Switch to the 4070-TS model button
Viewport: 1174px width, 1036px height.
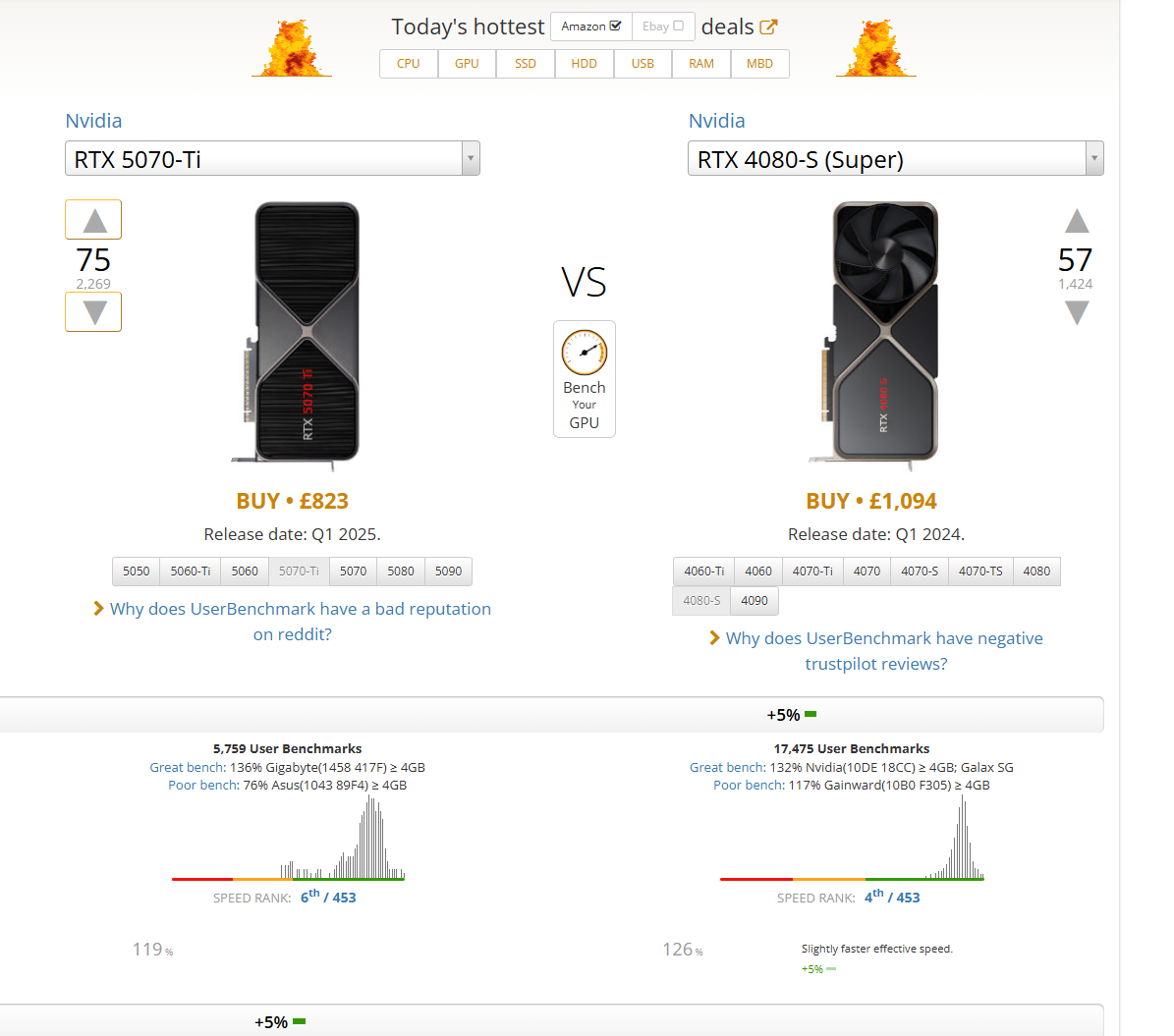coord(980,572)
